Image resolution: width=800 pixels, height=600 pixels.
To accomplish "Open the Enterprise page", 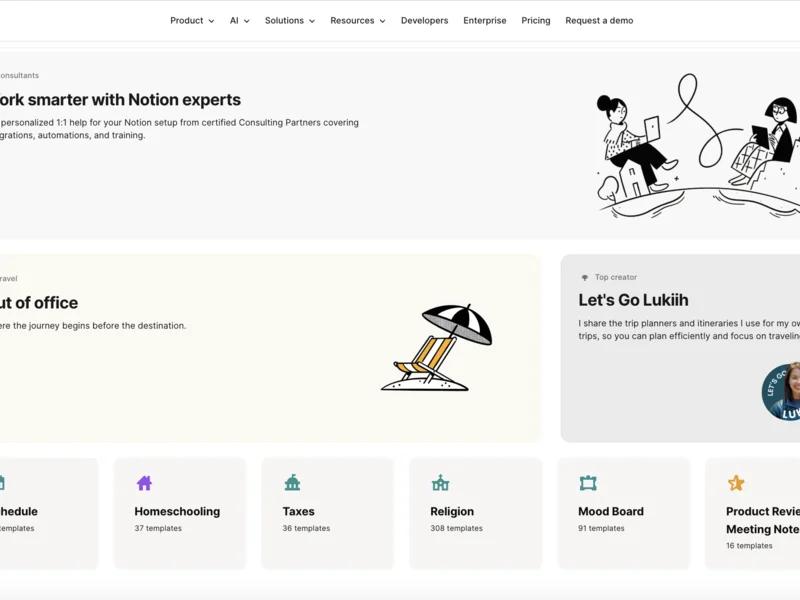I will 485,20.
